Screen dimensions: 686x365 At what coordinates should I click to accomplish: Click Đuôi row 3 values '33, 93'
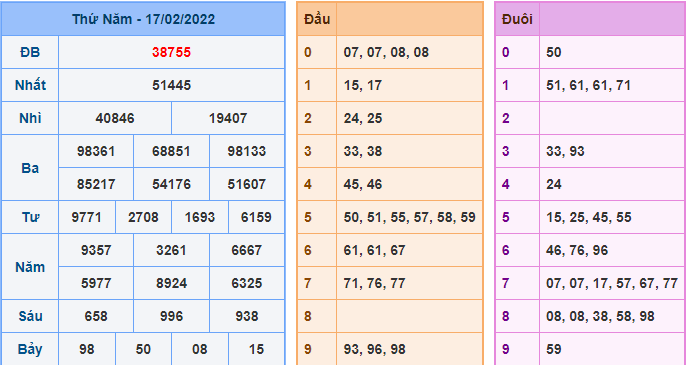coord(565,151)
